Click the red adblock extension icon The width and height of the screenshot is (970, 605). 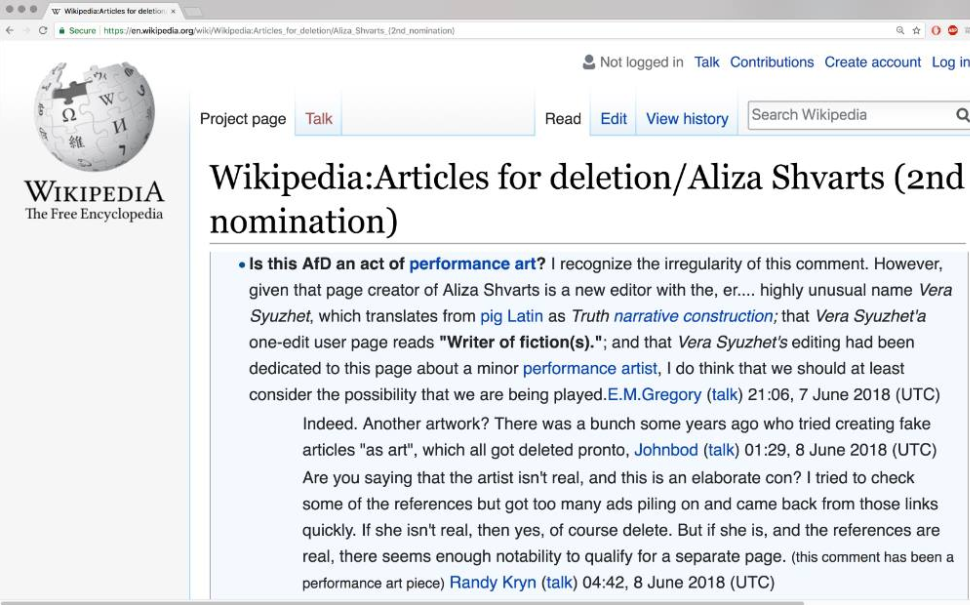point(953,30)
